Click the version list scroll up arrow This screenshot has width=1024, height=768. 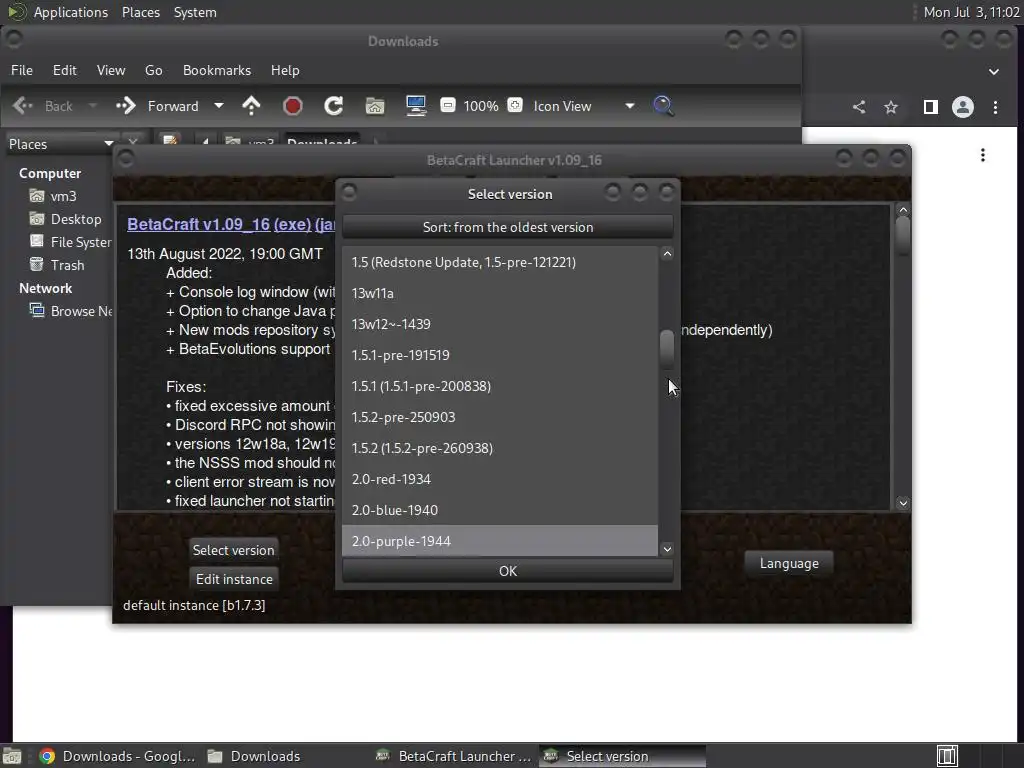click(x=667, y=254)
